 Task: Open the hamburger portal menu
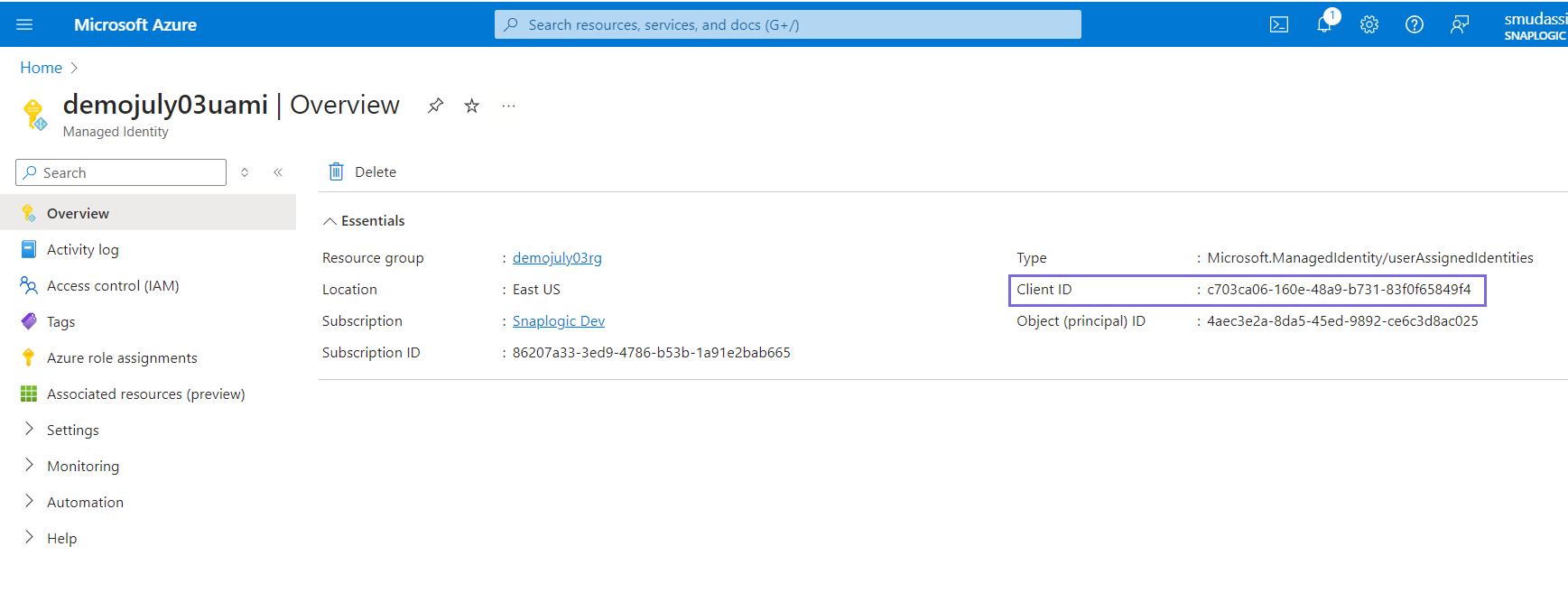(24, 24)
